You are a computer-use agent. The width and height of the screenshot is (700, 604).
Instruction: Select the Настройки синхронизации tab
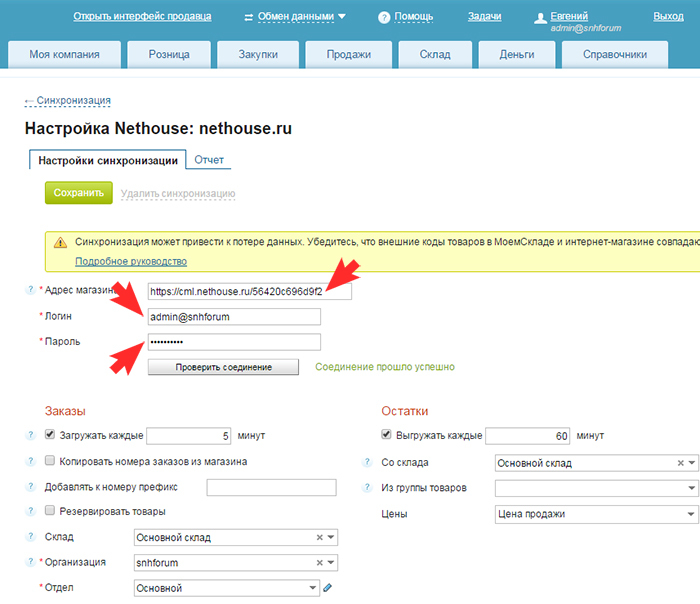108,160
